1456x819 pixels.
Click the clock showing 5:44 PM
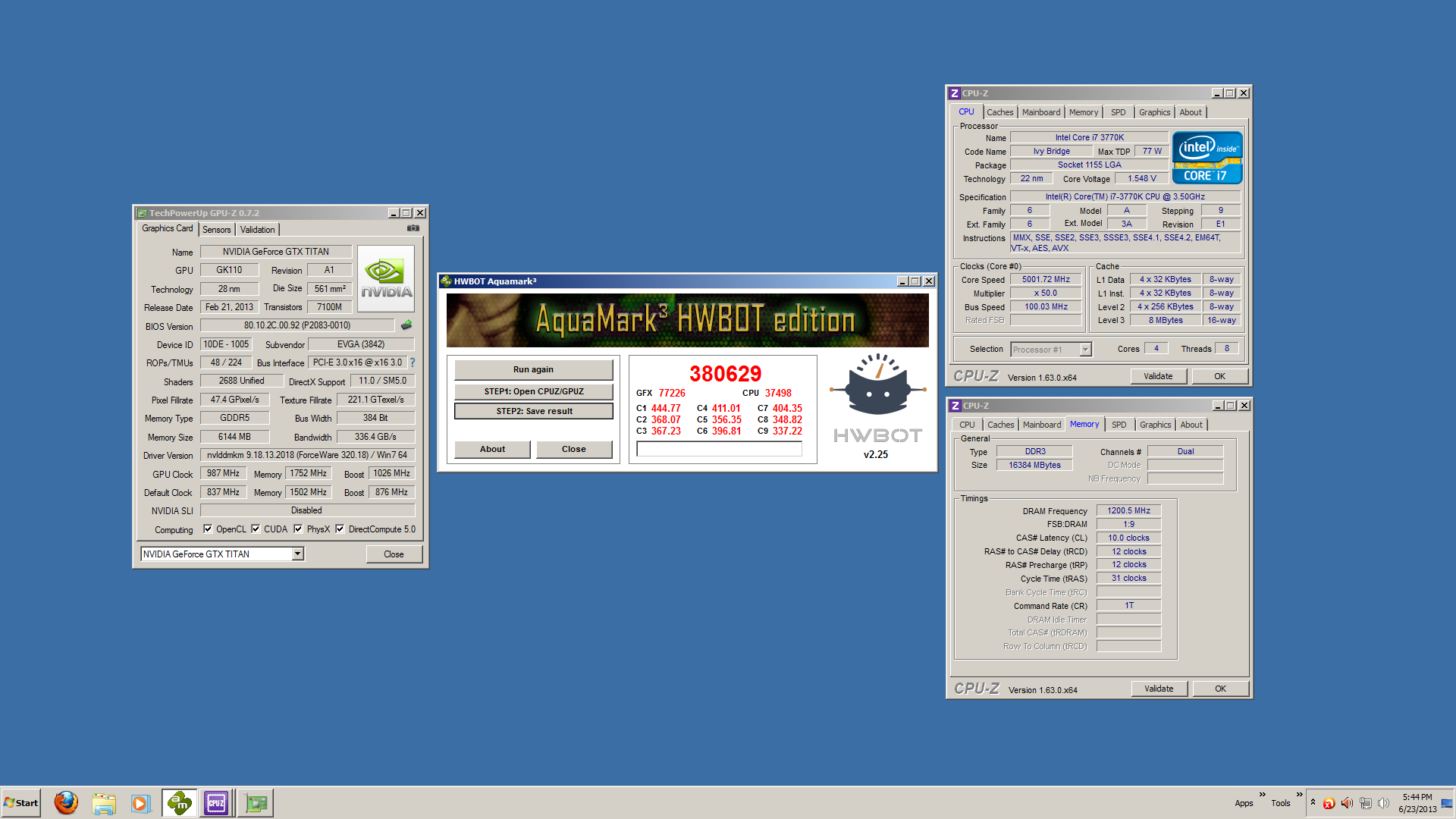[x=1417, y=797]
